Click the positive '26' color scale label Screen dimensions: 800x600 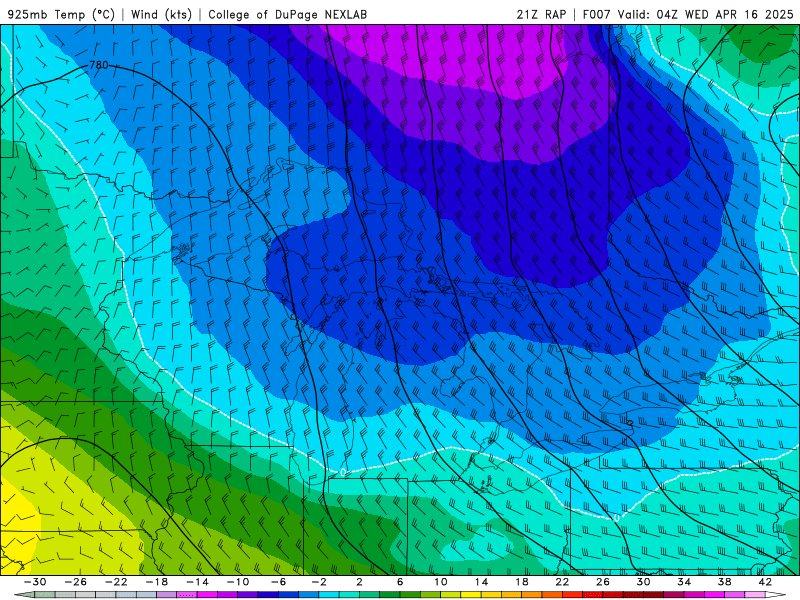pyautogui.click(x=603, y=582)
